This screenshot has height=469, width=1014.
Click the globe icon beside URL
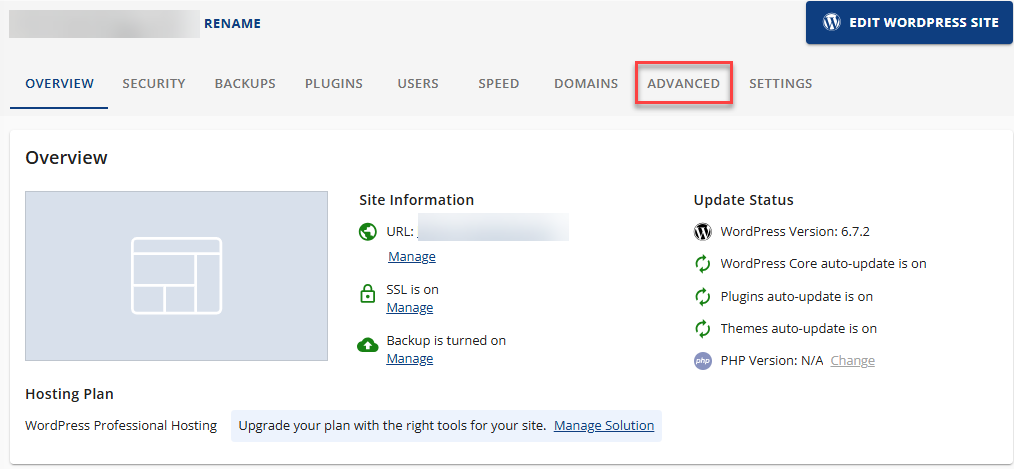point(367,232)
